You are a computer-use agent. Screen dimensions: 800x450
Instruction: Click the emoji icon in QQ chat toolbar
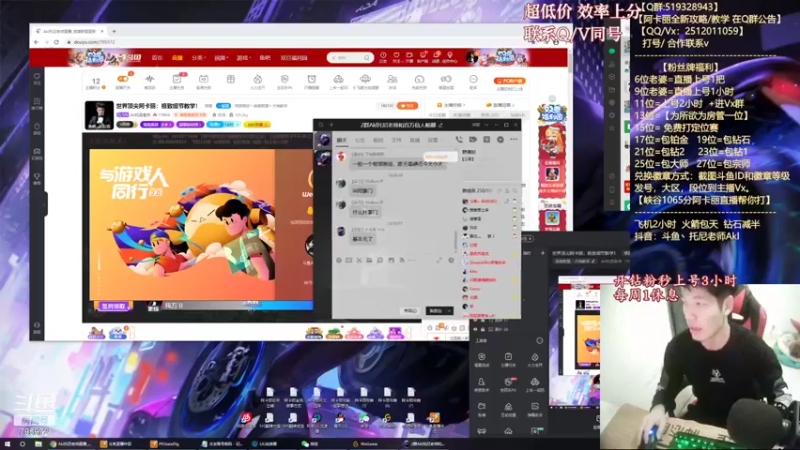pyautogui.click(x=338, y=260)
